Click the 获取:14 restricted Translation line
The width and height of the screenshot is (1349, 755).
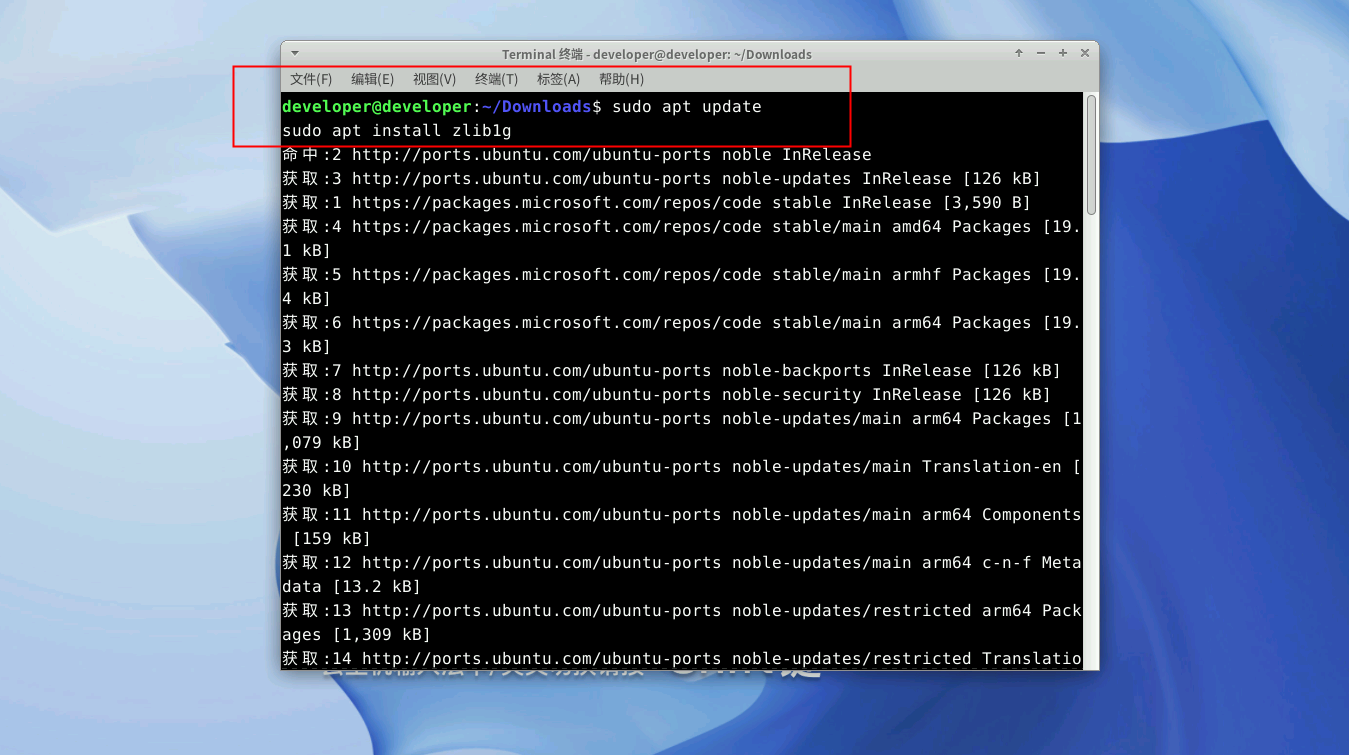[x=682, y=658]
